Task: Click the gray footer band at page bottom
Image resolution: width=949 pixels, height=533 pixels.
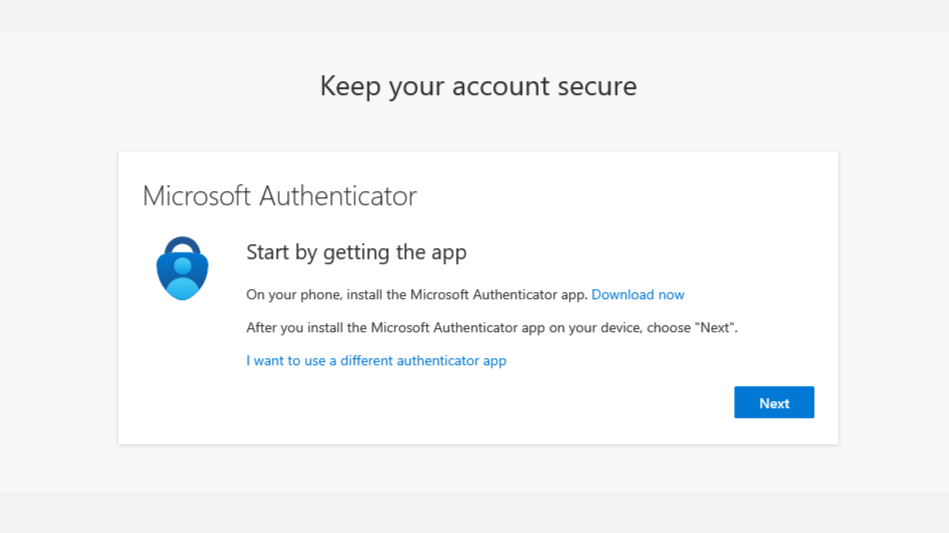Action: coord(474,512)
